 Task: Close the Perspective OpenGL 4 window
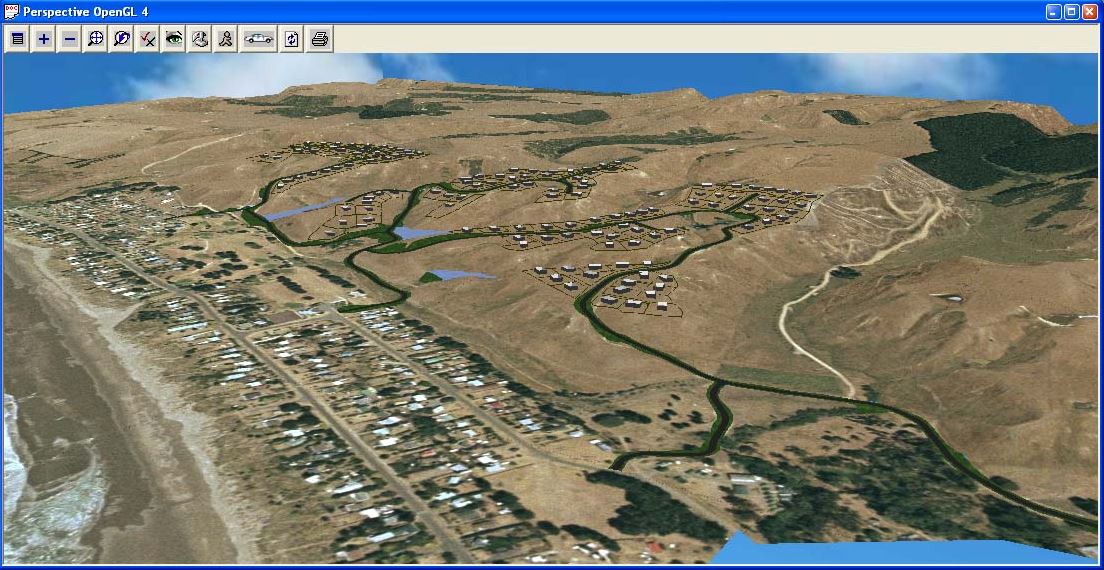1089,11
